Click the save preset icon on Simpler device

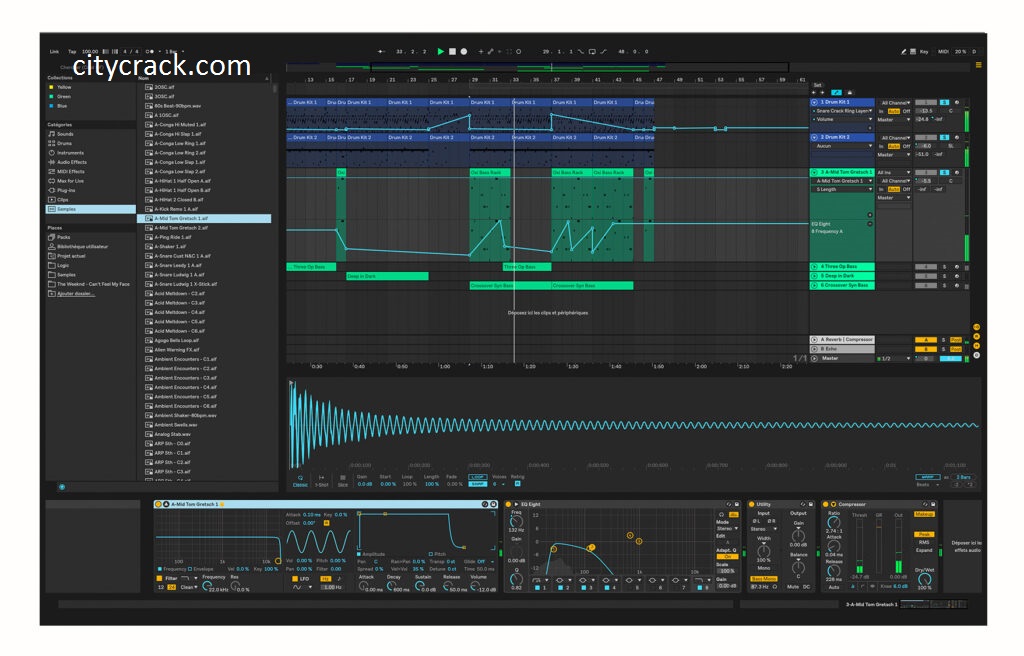click(x=494, y=504)
